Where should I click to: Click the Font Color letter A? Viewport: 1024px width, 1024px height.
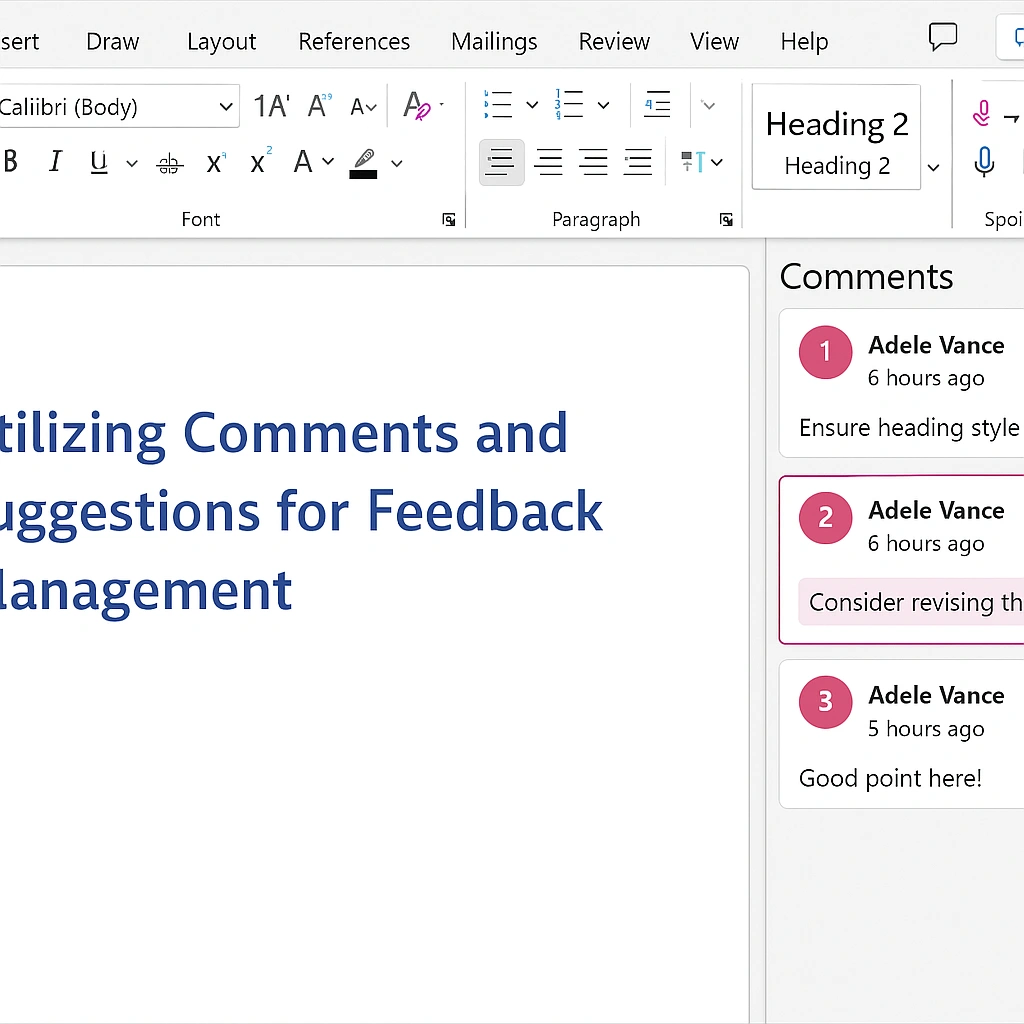pyautogui.click(x=302, y=161)
